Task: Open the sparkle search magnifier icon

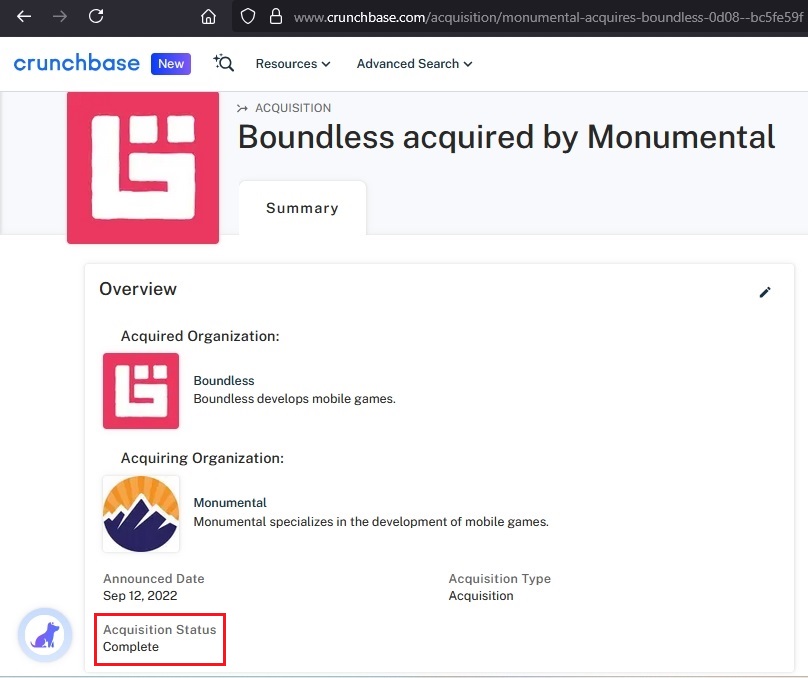Action: [224, 63]
